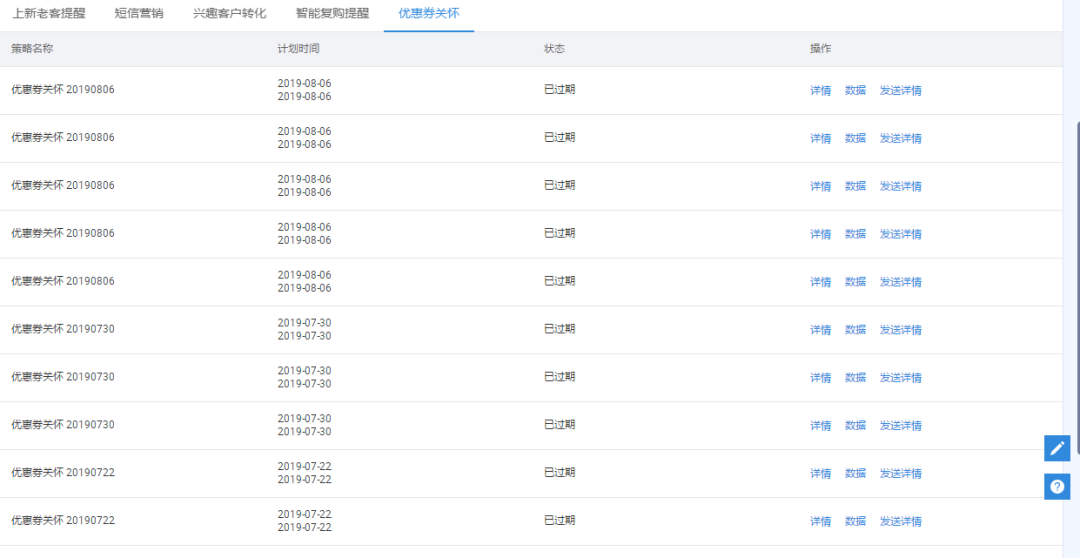Screen dimensions: 1080x558
Task: Click 已过期 status in the first 20190730 row
Action: tap(559, 329)
